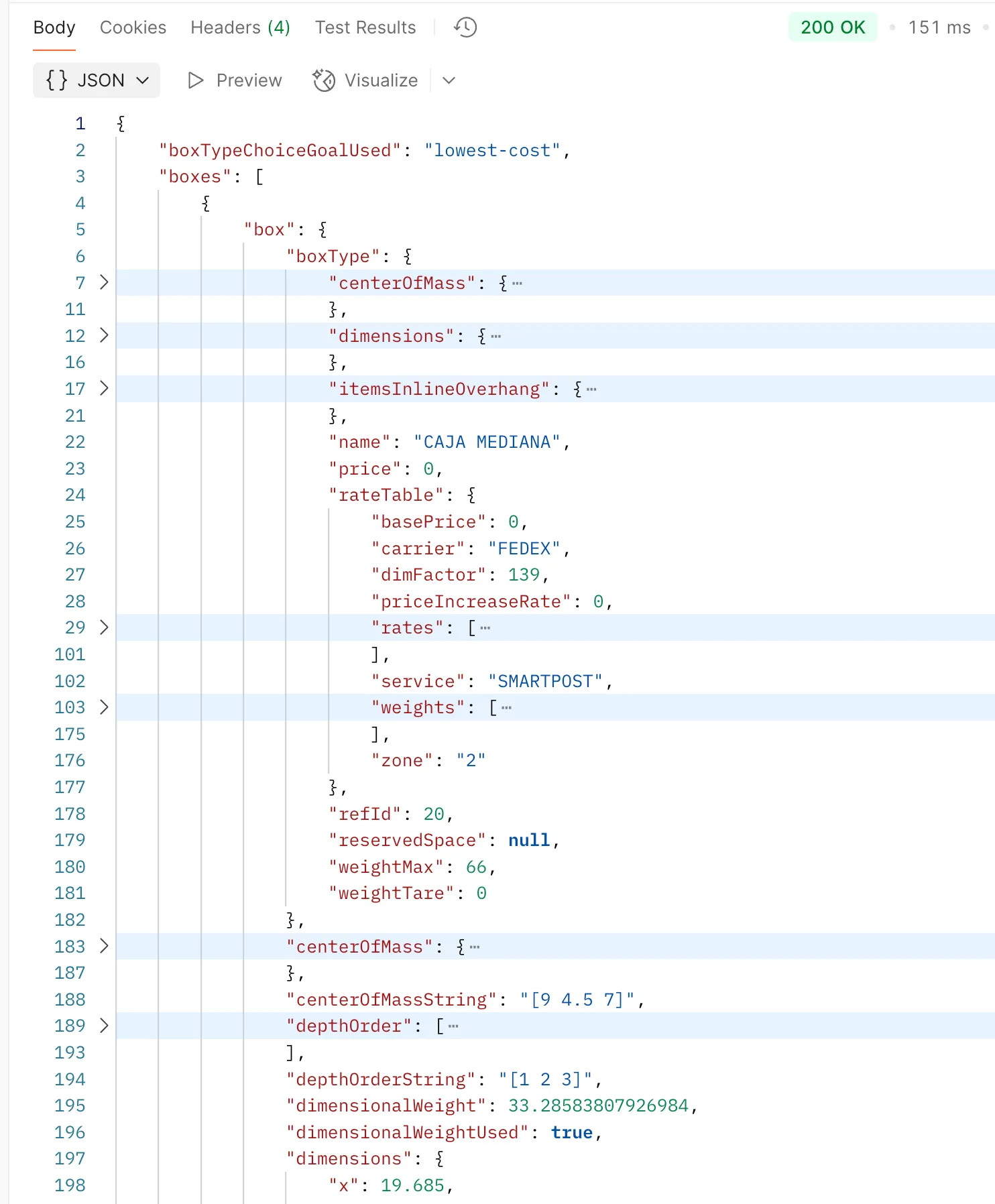The width and height of the screenshot is (995, 1204).
Task: Click line number 1 in the gutter
Action: 80,123
